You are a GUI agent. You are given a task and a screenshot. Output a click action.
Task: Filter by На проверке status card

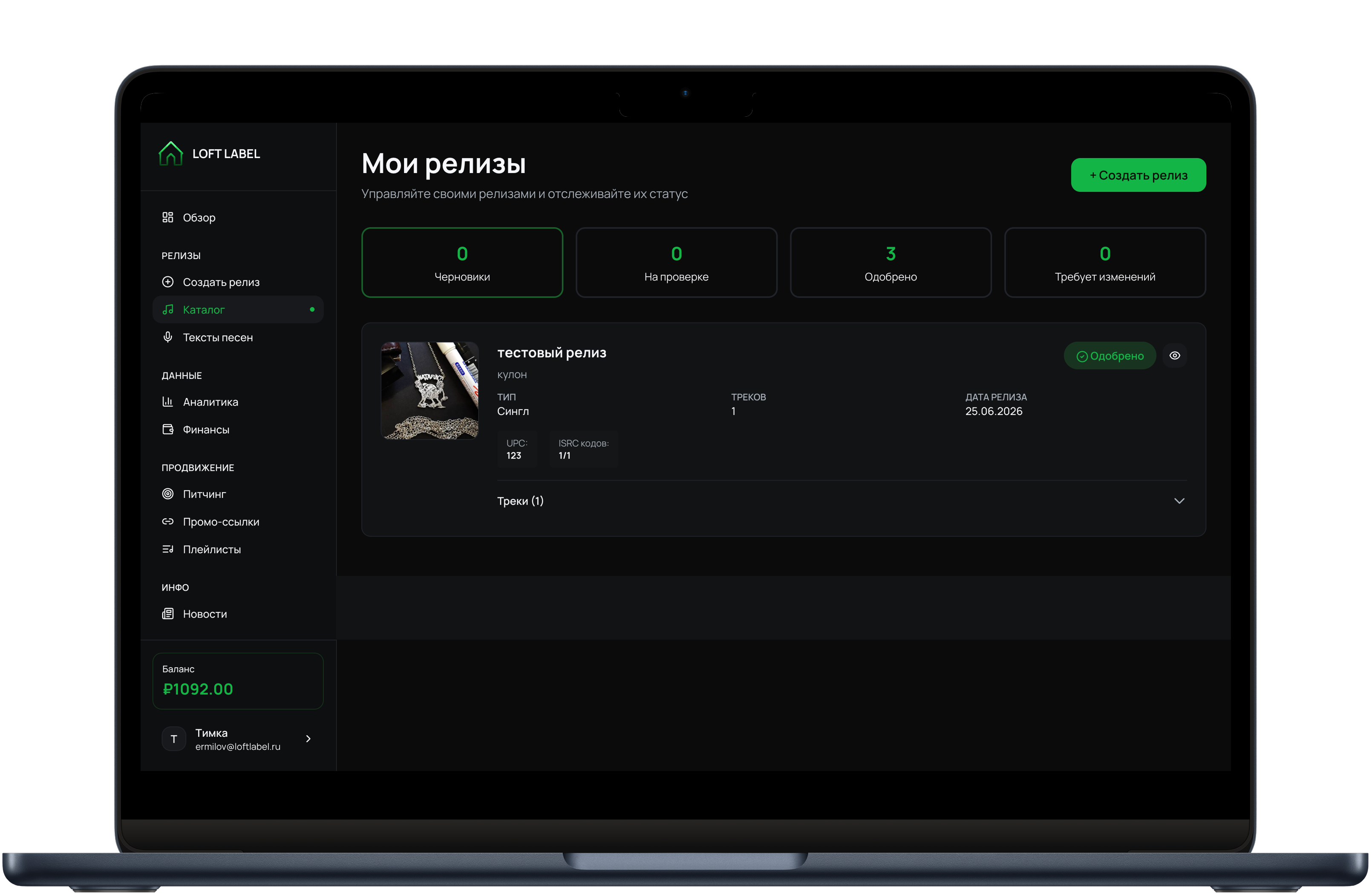(x=676, y=263)
